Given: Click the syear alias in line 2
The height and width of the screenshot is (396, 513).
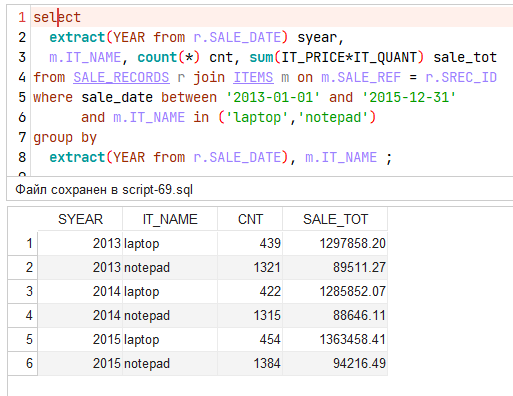Looking at the screenshot, I should (x=317, y=37).
